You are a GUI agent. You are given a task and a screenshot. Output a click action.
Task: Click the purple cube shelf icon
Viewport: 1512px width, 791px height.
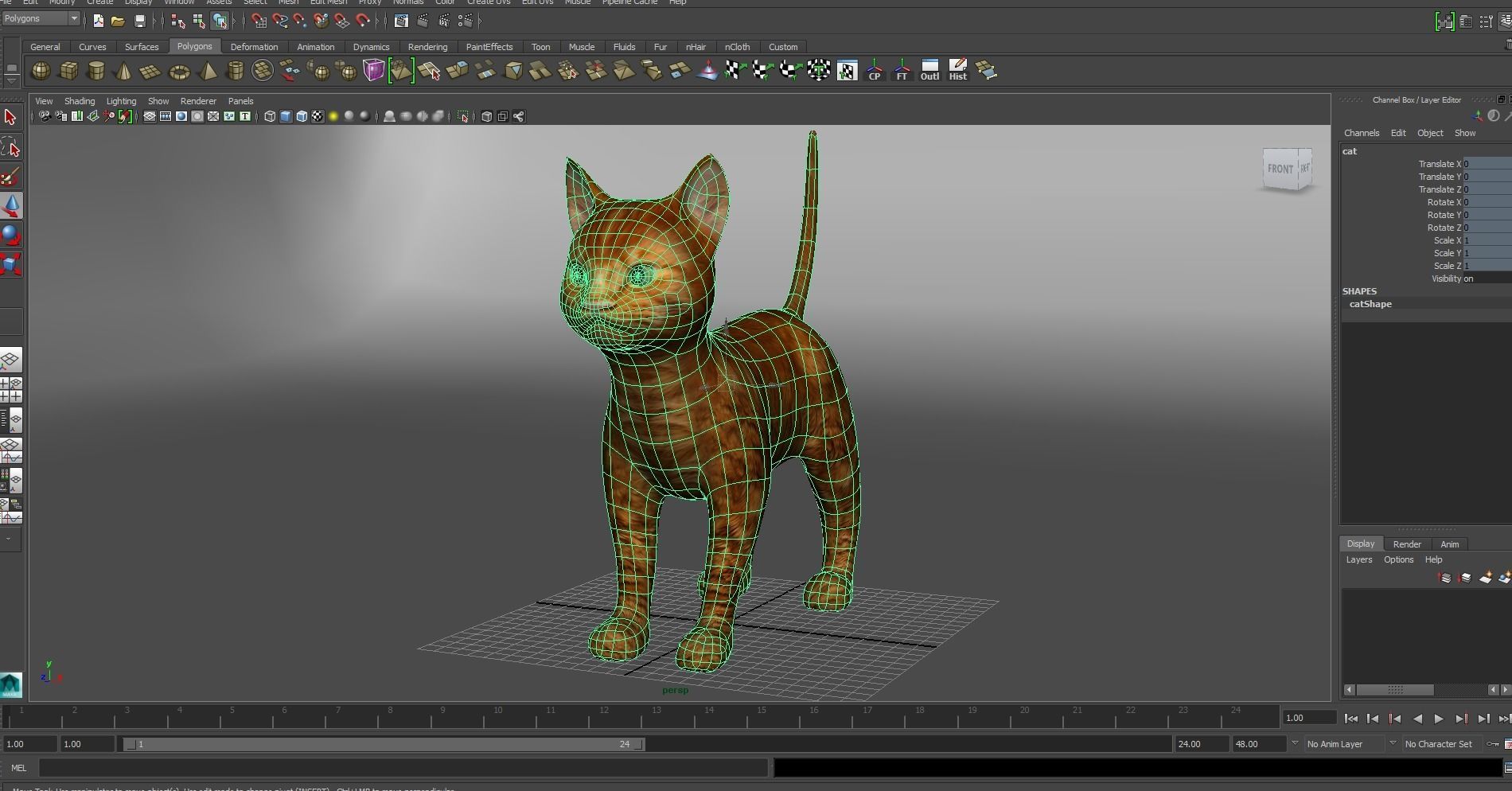374,71
